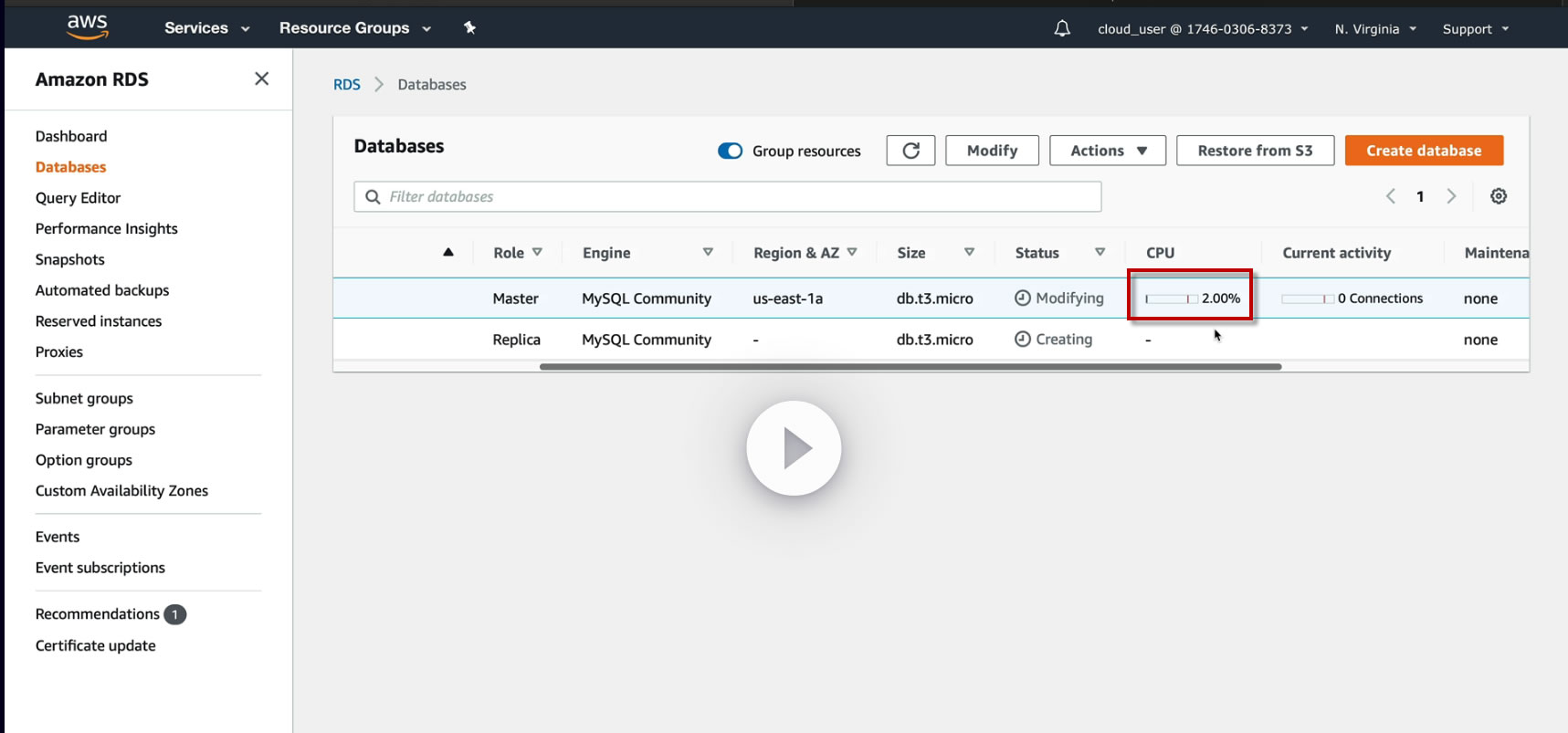Open the Actions dropdown button
The height and width of the screenshot is (733, 1568).
pyautogui.click(x=1108, y=151)
